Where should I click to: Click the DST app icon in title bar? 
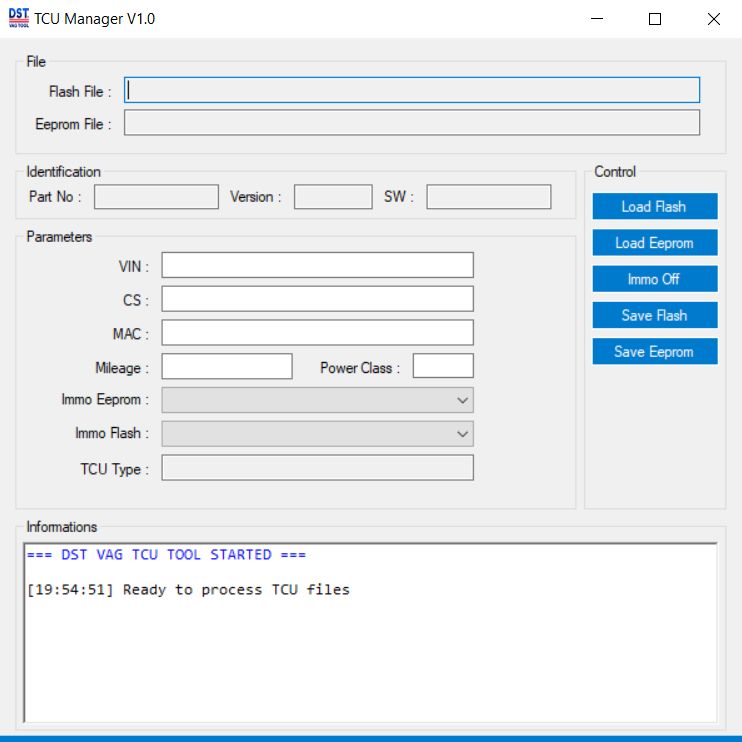click(19, 18)
